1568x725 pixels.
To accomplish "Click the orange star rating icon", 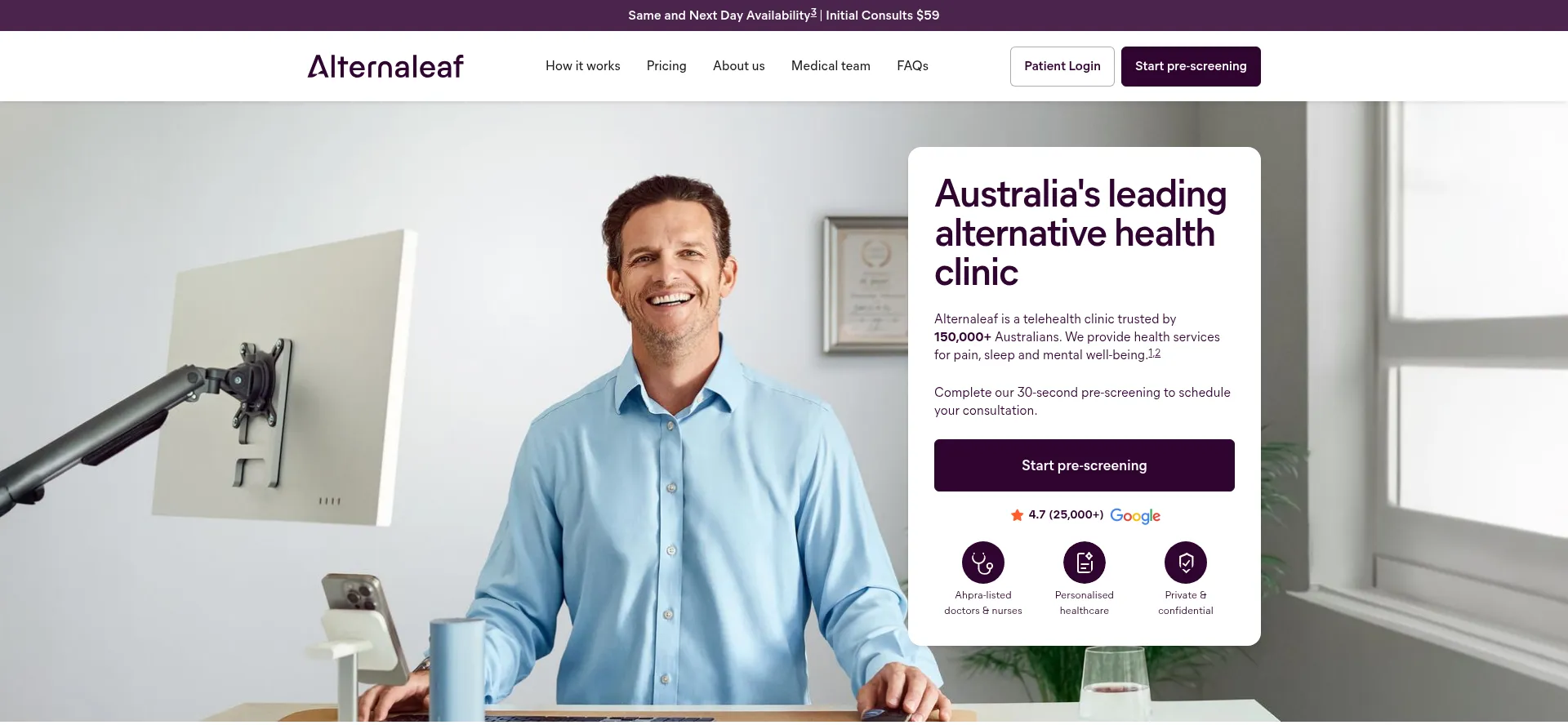I will (x=1017, y=515).
